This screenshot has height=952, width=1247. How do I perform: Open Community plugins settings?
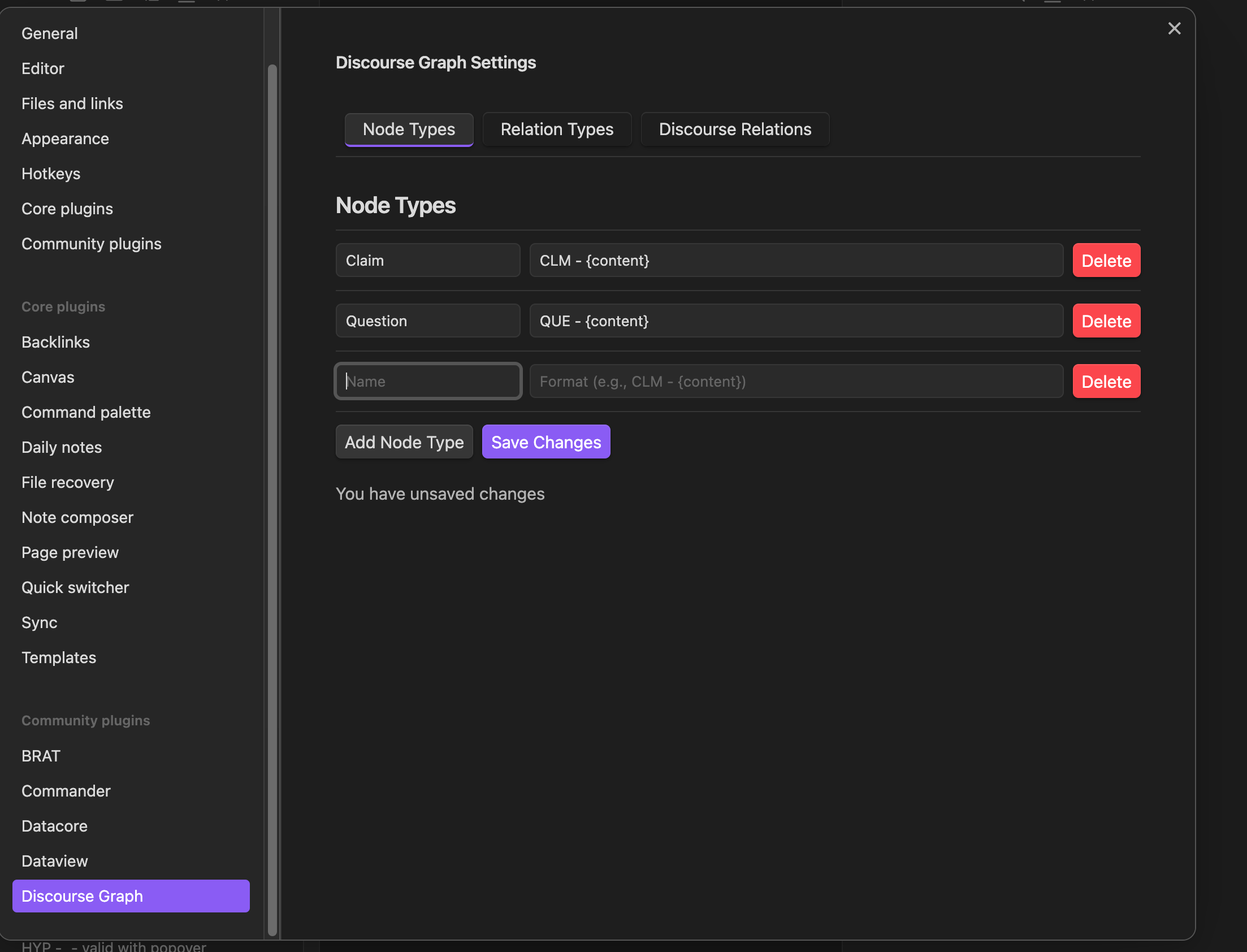point(91,243)
